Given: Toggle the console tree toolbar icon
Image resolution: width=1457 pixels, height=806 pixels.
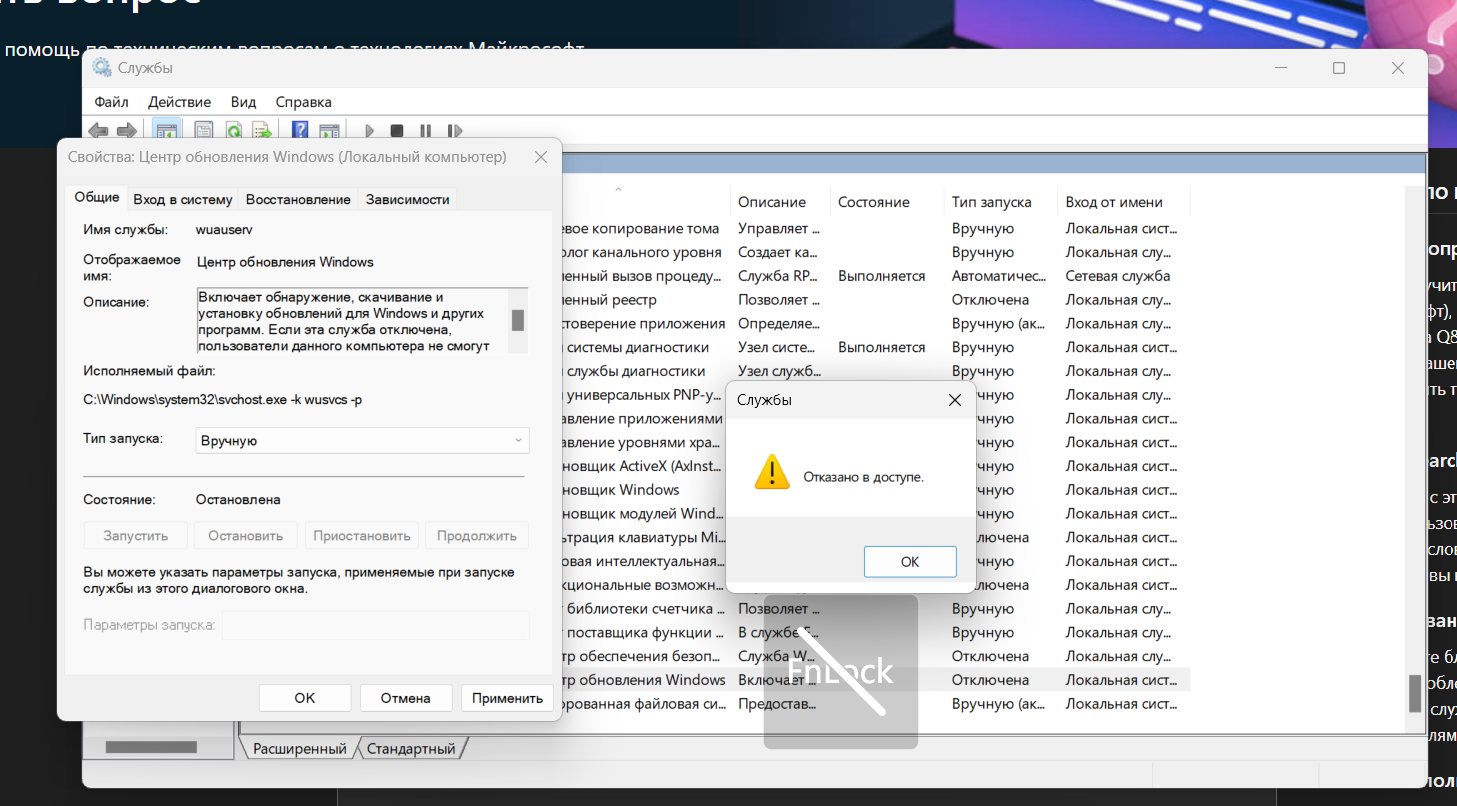Looking at the screenshot, I should pyautogui.click(x=166, y=131).
